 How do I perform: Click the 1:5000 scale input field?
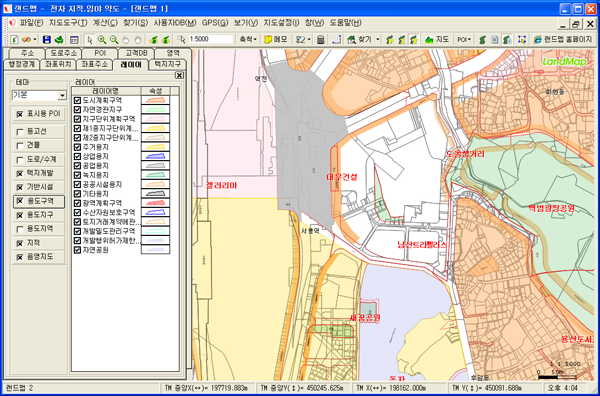(x=210, y=39)
